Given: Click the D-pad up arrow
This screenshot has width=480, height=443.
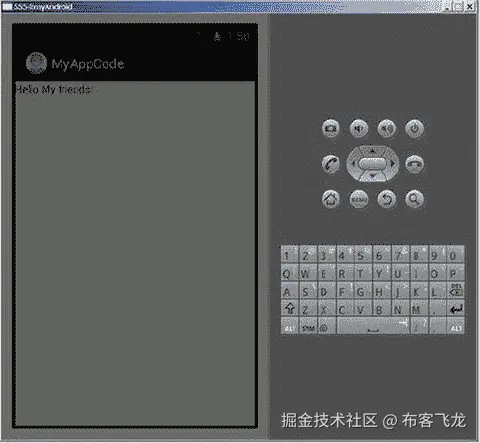Looking at the screenshot, I should [373, 151].
